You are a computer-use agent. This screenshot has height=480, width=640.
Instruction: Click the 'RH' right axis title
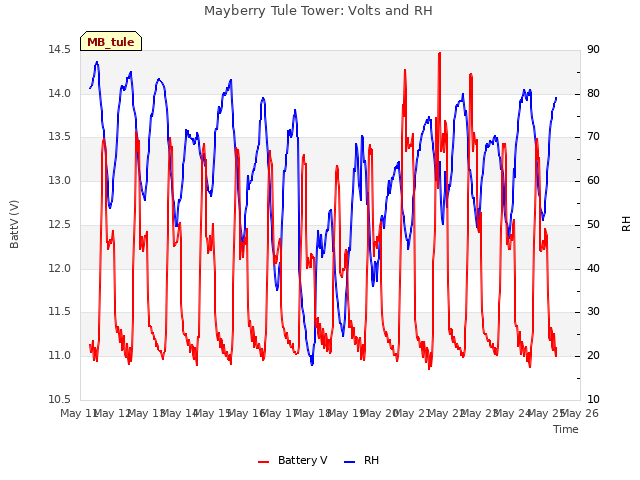click(626, 224)
